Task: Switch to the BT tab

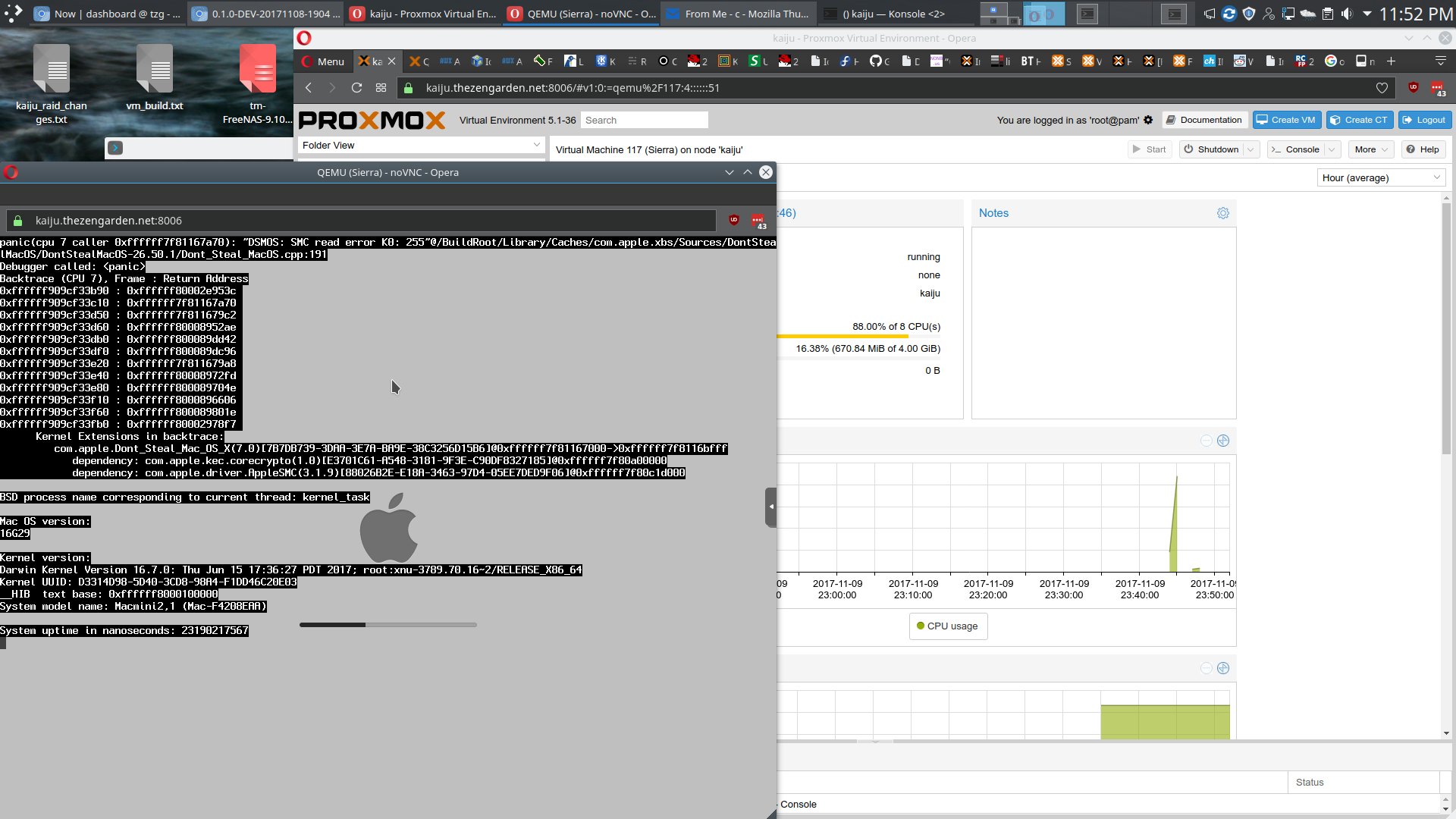Action: point(1031,61)
